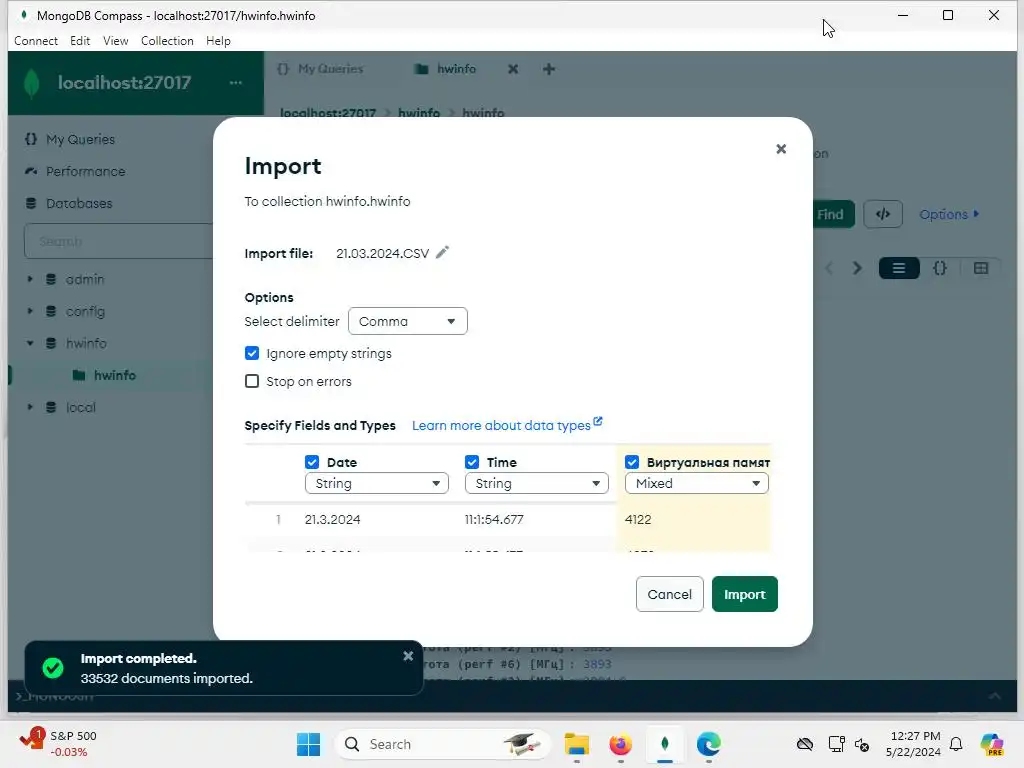1024x768 pixels.
Task: Open the View menu
Action: (116, 40)
